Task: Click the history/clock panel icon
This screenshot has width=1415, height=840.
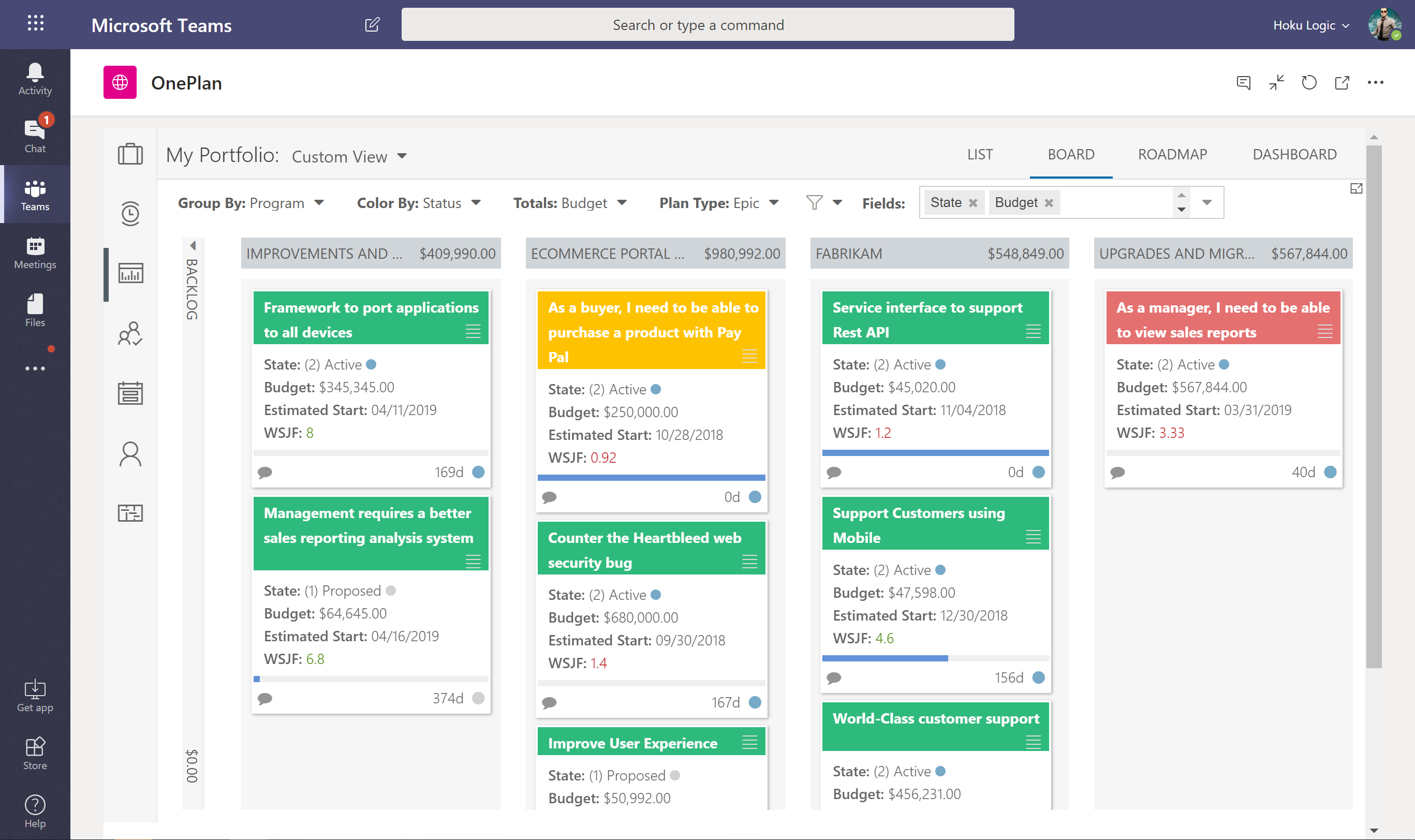Action: (130, 213)
